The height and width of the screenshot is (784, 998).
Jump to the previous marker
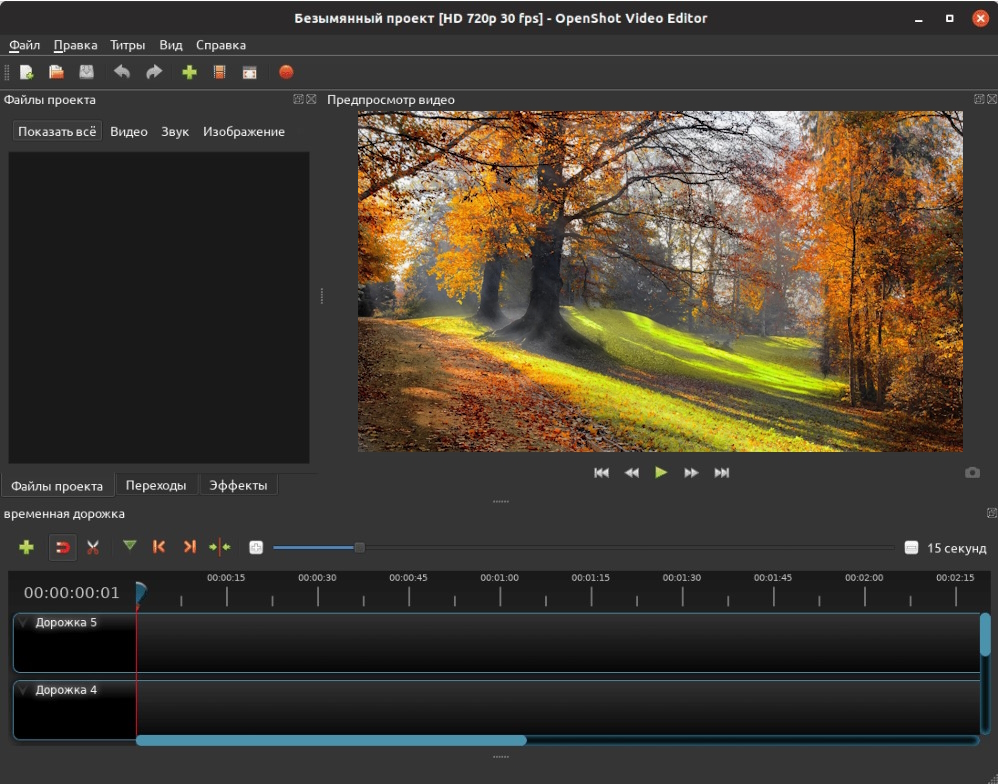[x=159, y=547]
